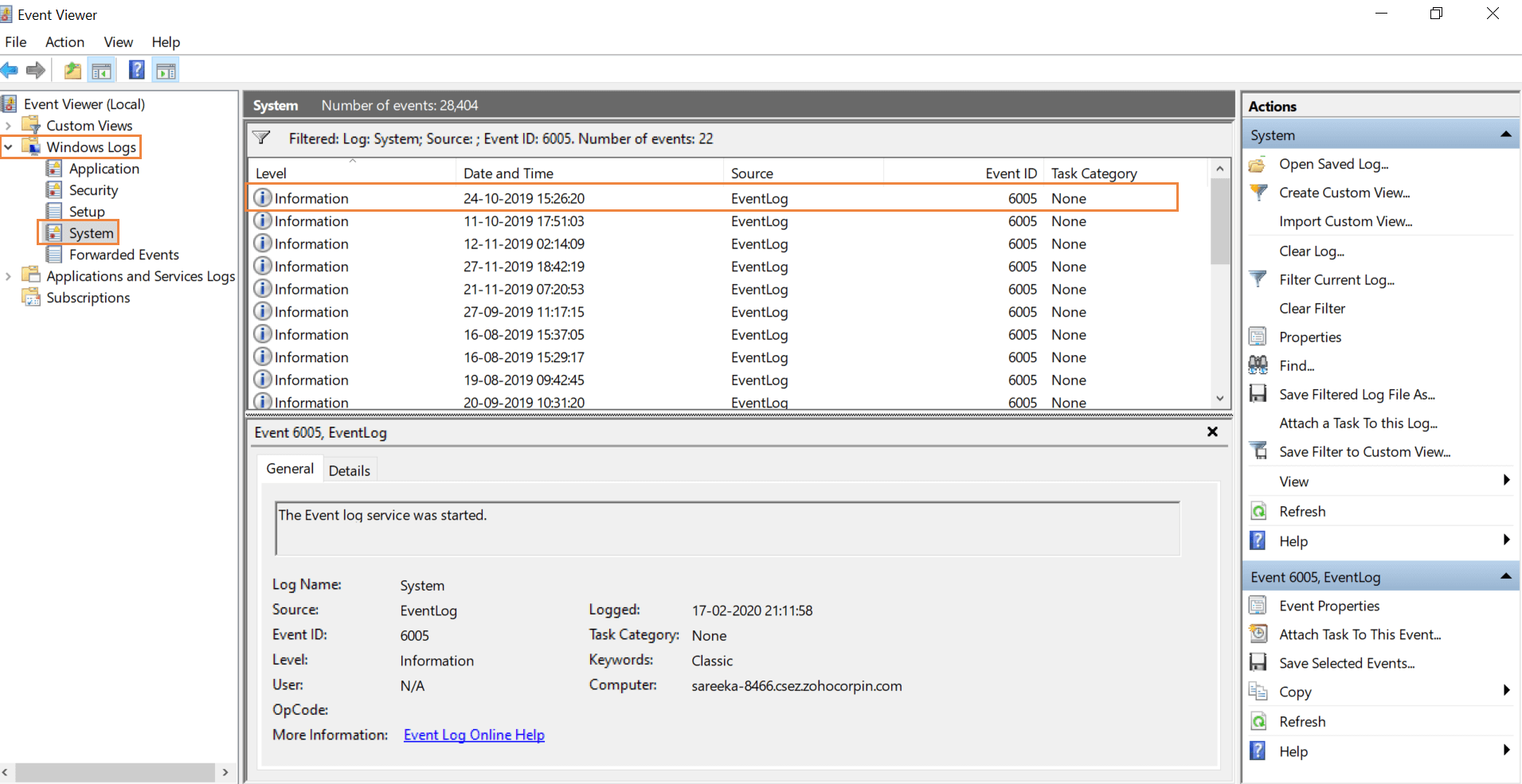
Task: Collapse the Windows Logs tree node
Action: (x=8, y=146)
